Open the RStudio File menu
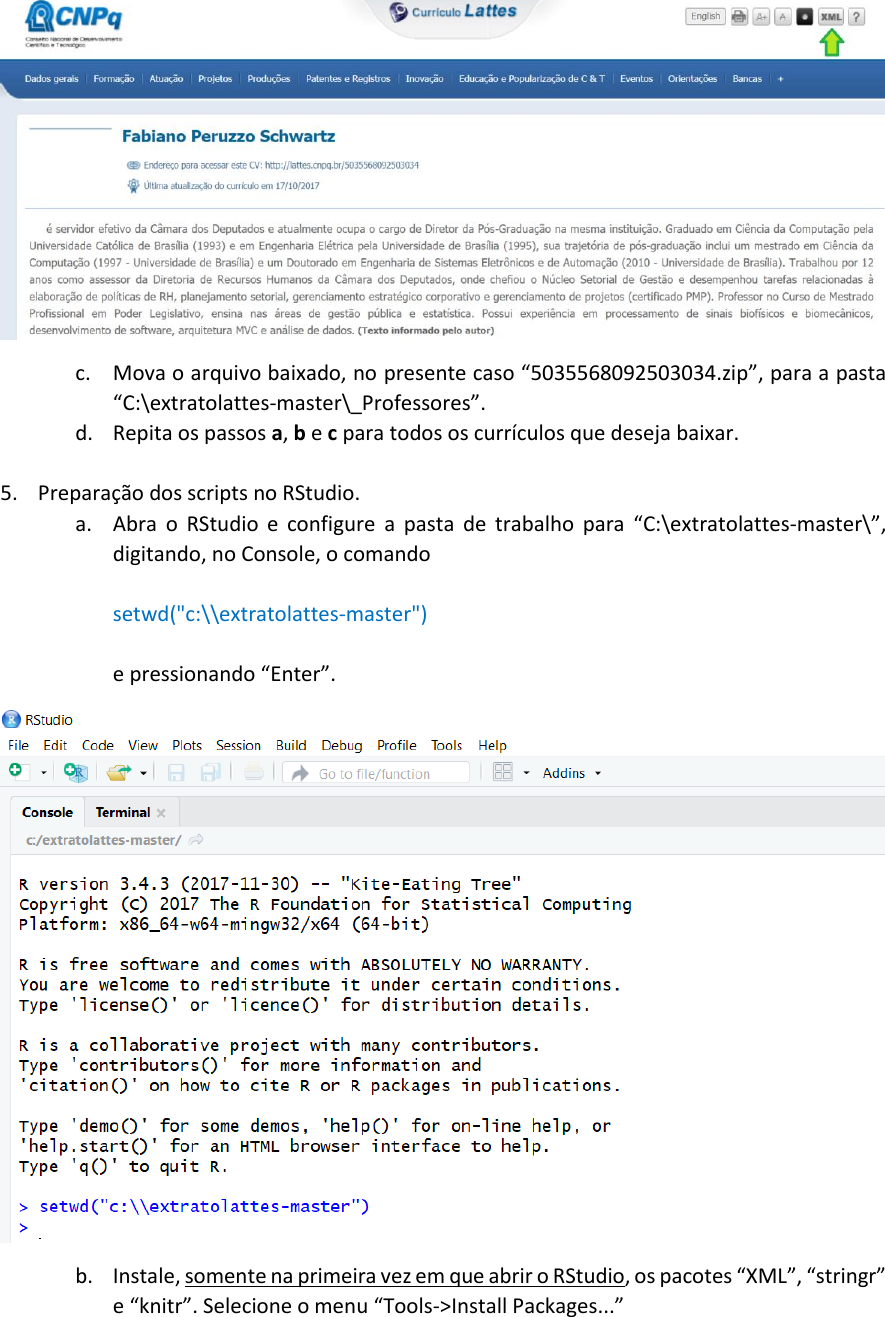Viewport: 885px width, 1317px height. 19,745
